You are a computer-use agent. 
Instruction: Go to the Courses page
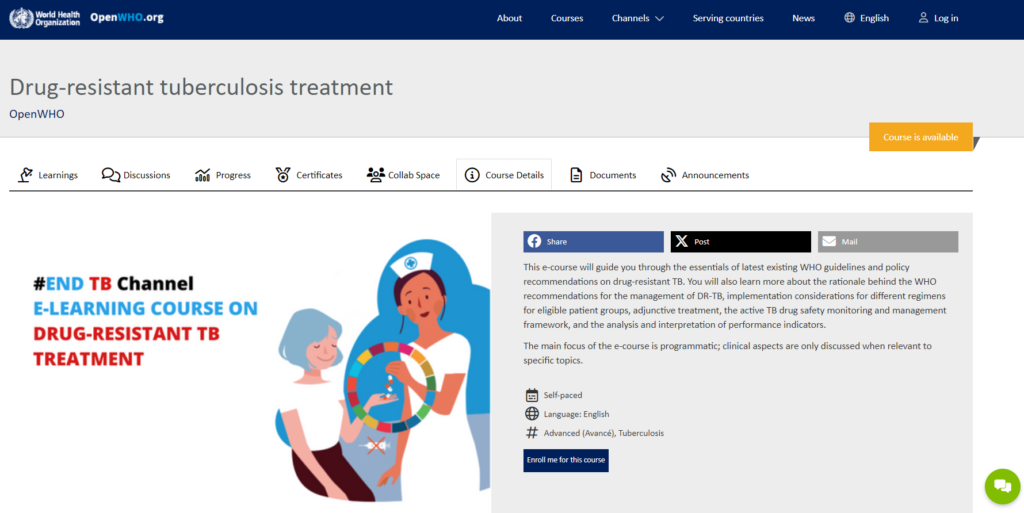tap(567, 18)
